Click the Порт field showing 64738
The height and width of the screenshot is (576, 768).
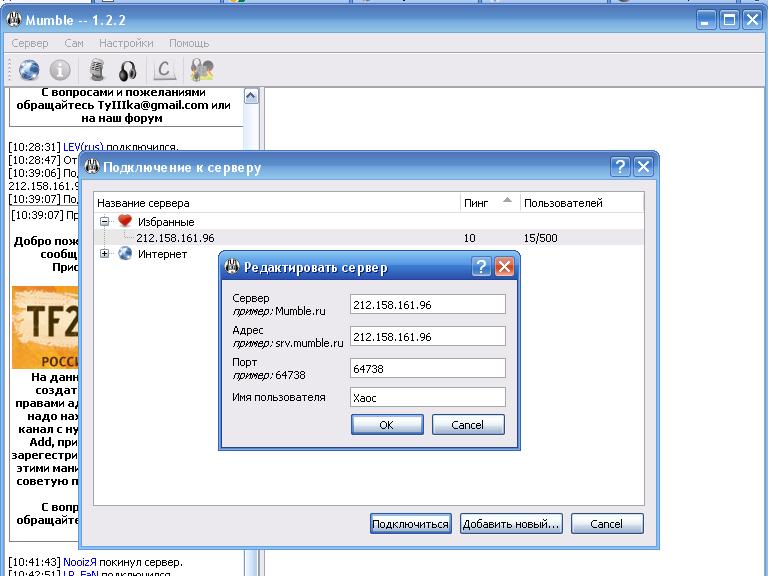click(428, 368)
